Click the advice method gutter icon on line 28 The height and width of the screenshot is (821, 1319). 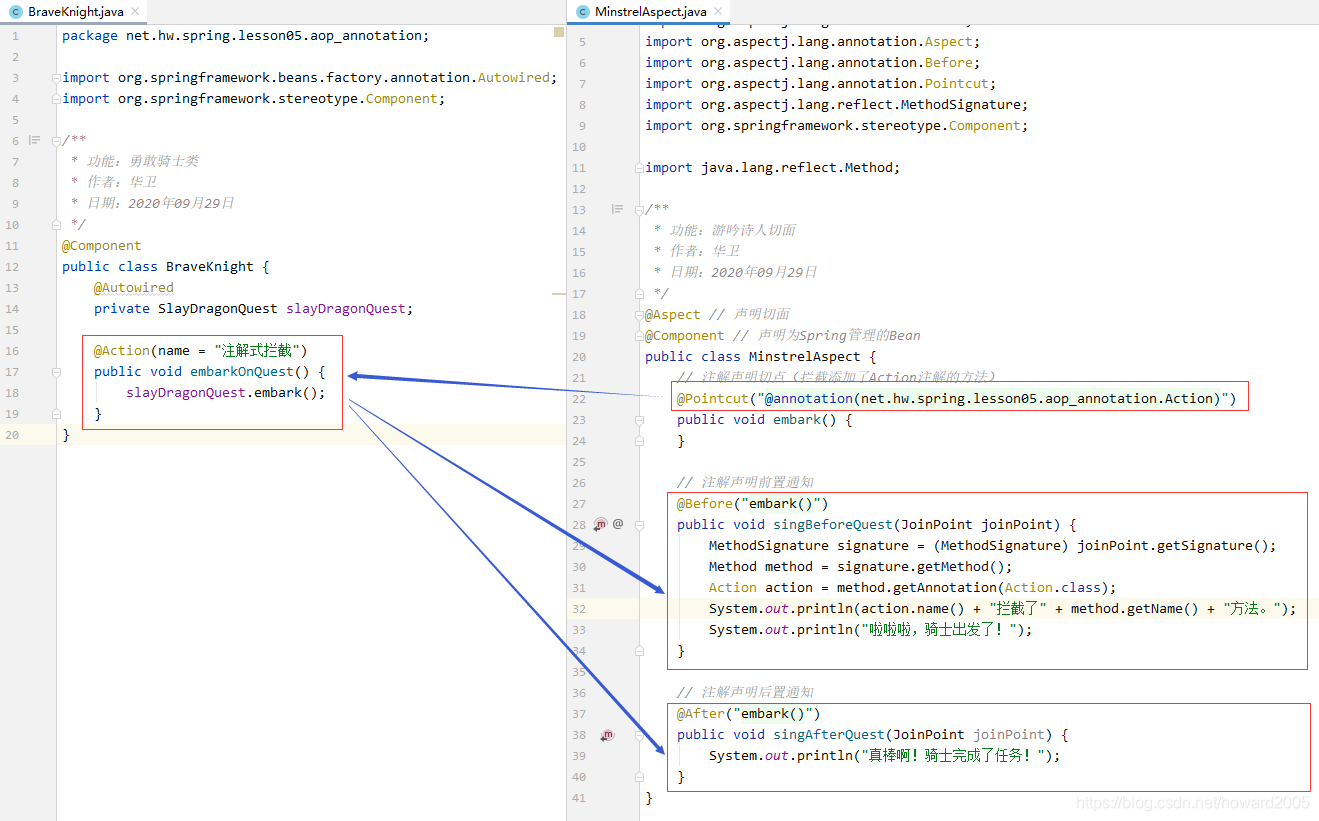tap(600, 524)
